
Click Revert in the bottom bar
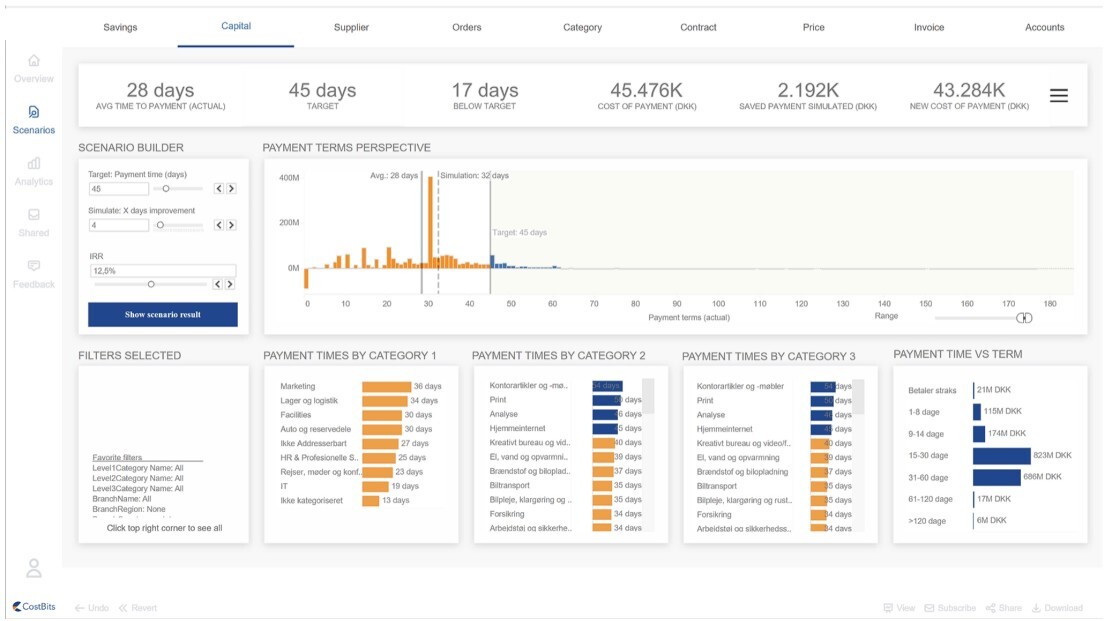138,608
